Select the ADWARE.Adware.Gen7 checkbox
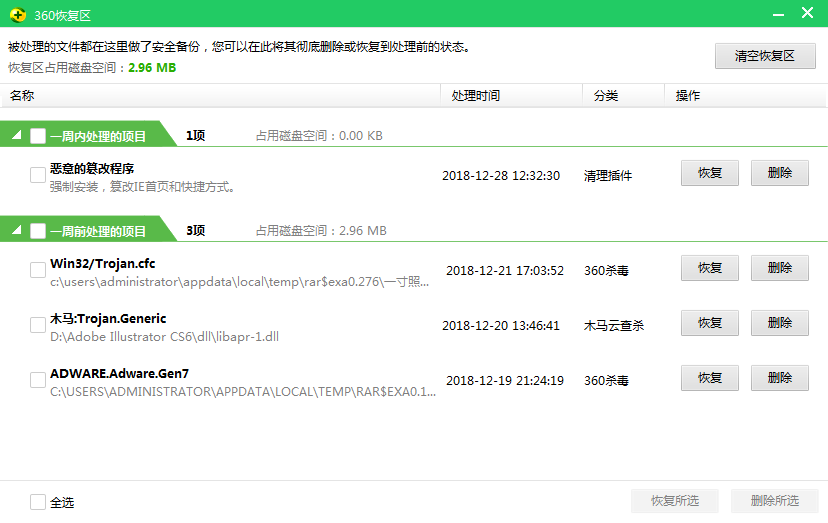This screenshot has width=828, height=523. coord(37,380)
